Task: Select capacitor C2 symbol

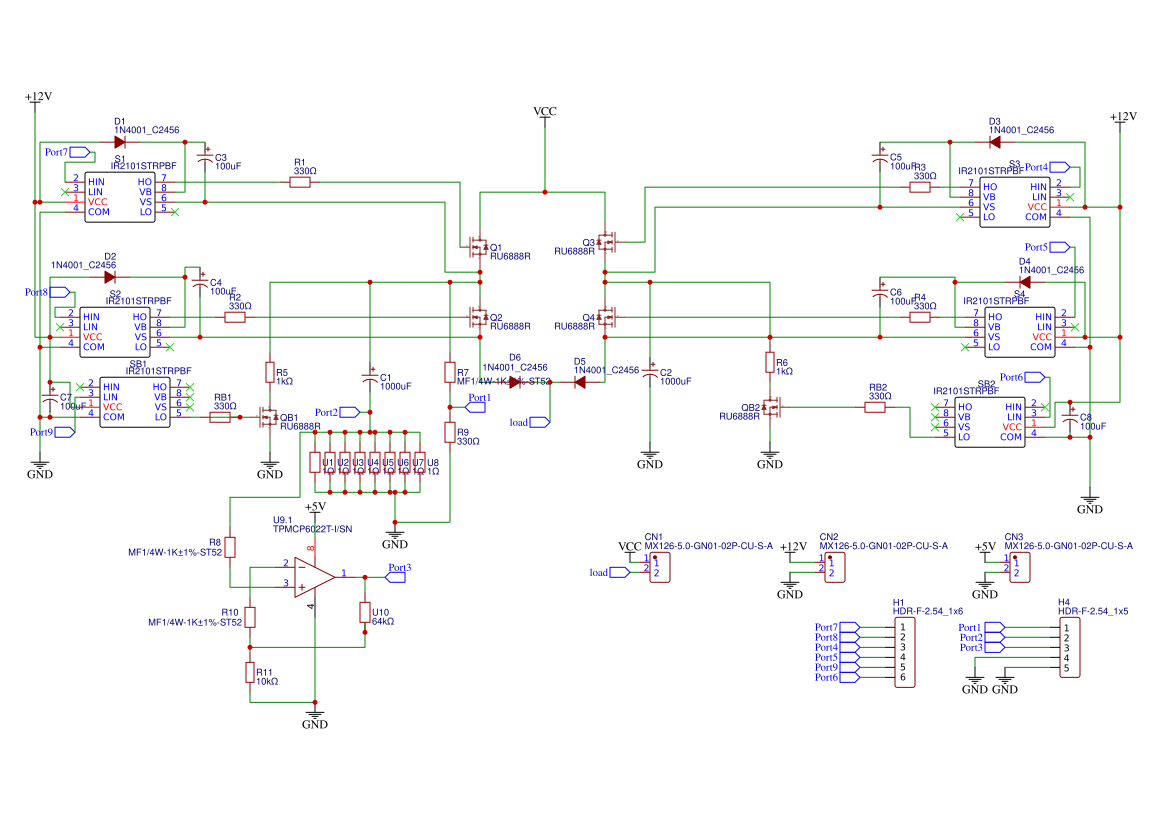Action: click(x=649, y=372)
